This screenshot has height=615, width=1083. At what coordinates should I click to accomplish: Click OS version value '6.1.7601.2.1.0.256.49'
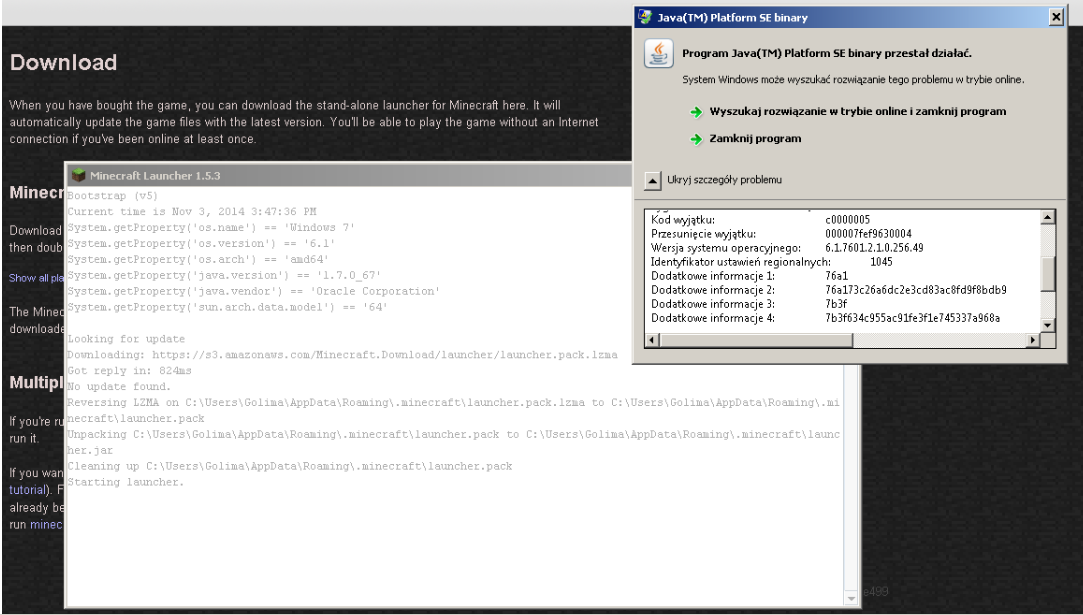click(x=874, y=247)
